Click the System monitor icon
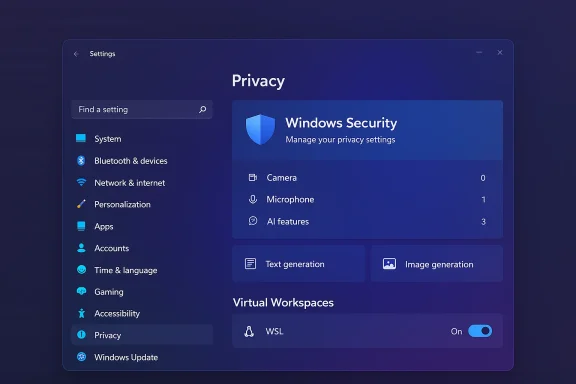This screenshot has height=384, width=576. (x=81, y=138)
